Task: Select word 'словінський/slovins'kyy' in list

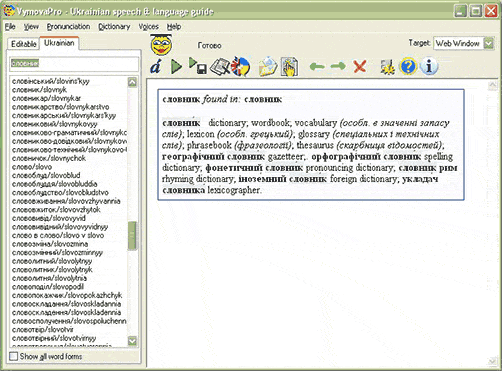Action: [x=51, y=81]
